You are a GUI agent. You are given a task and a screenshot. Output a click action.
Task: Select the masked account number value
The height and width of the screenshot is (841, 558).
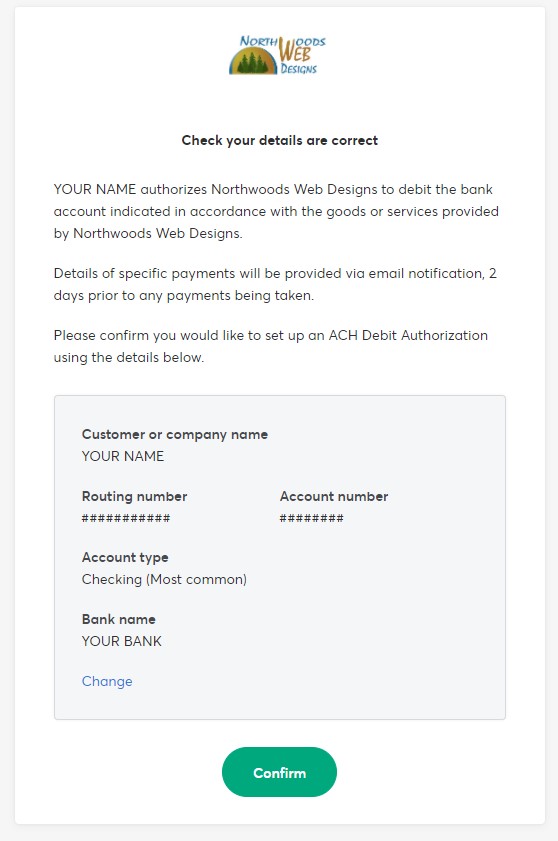312,518
